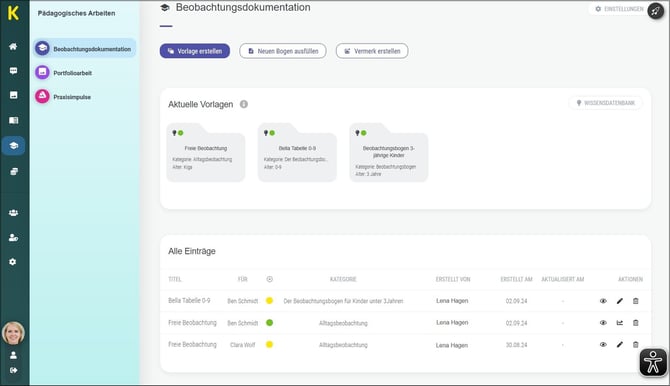
Task: Click the 30.08.24 creation date cell
Action: pyautogui.click(x=516, y=345)
